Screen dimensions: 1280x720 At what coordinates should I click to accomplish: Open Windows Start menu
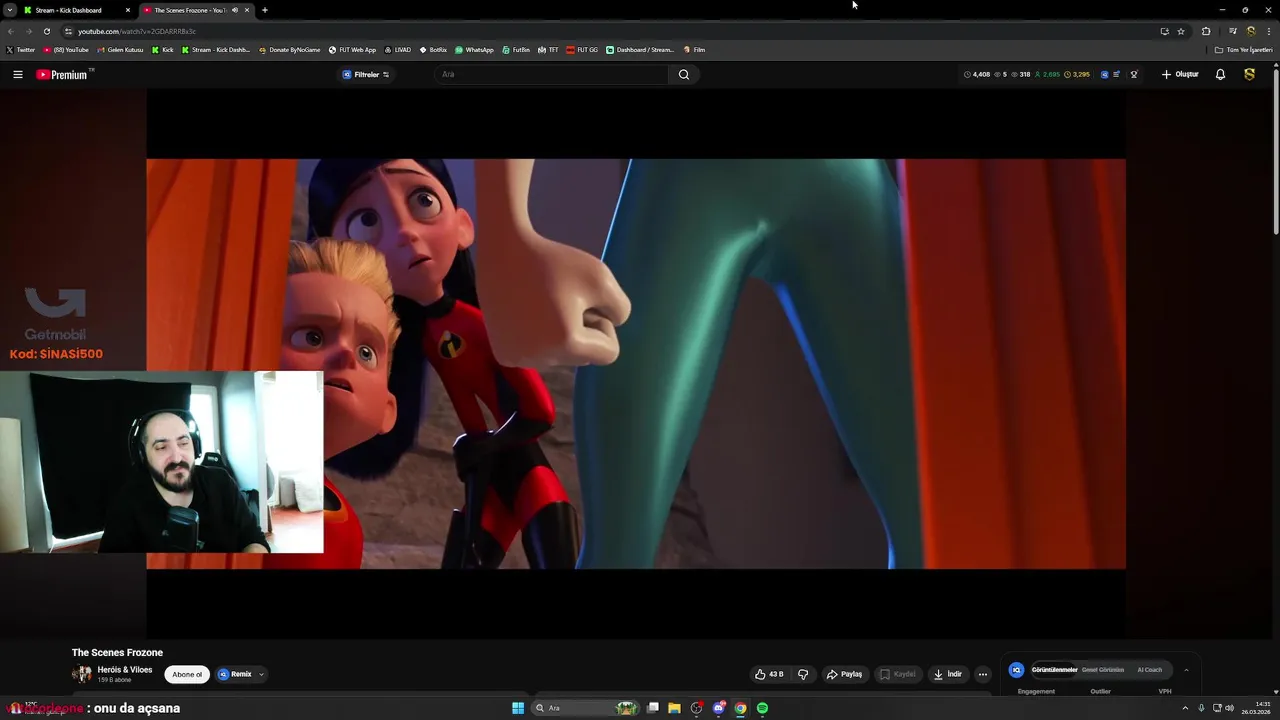(x=518, y=708)
